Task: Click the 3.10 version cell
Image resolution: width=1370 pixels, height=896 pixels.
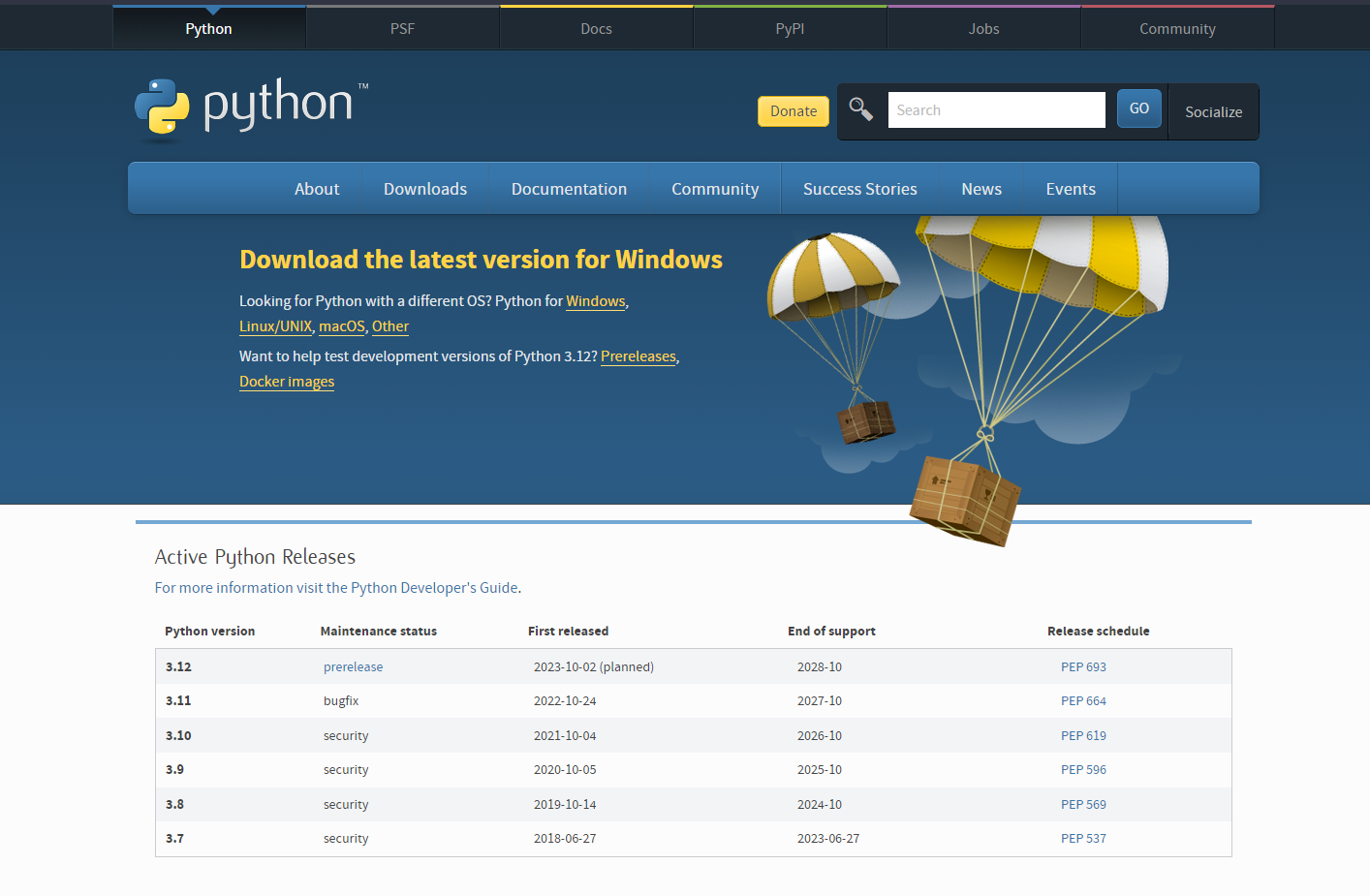Action: pyautogui.click(x=178, y=736)
